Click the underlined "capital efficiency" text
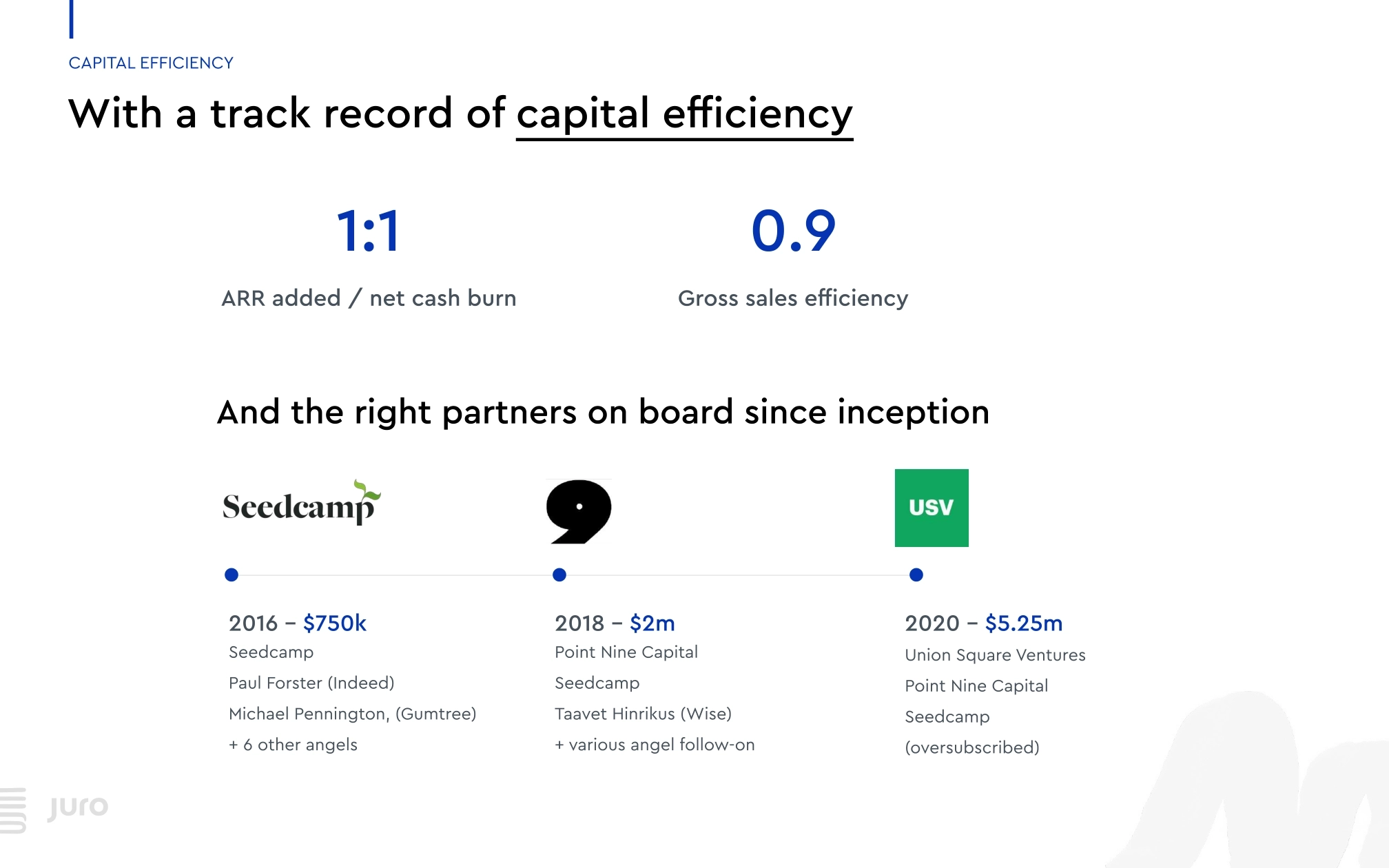The width and height of the screenshot is (1389, 868). [x=684, y=114]
